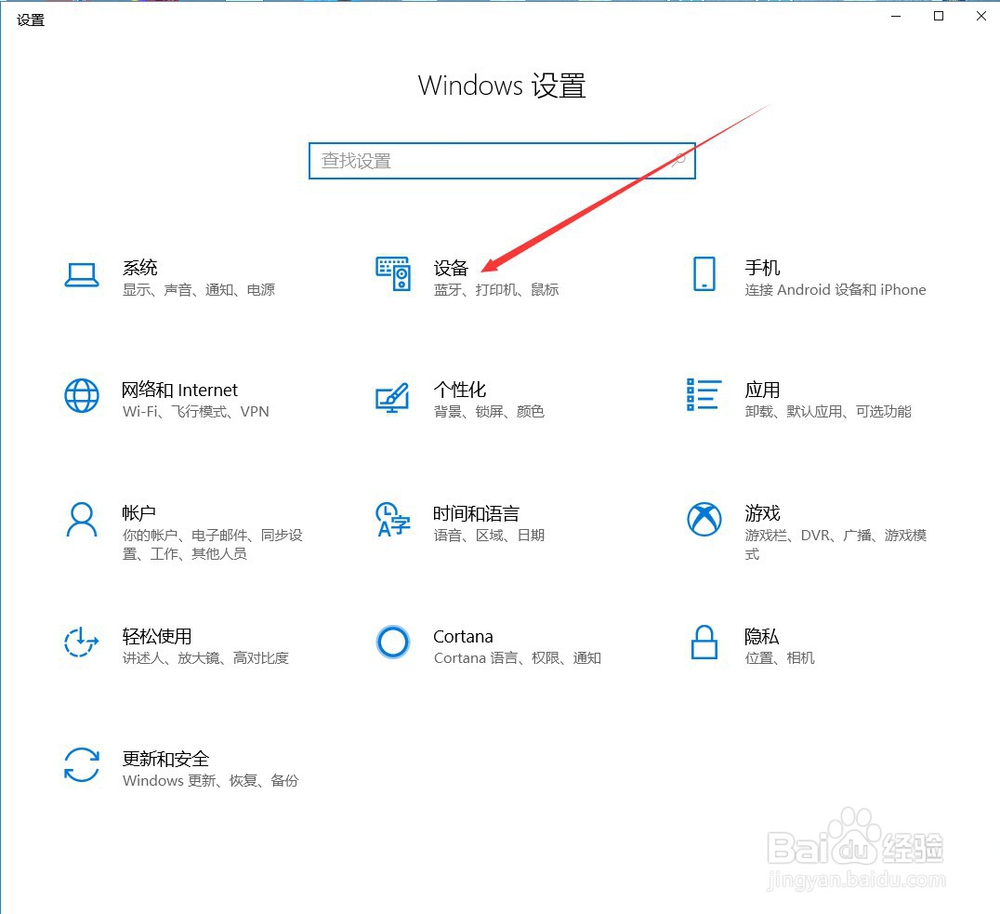
Task: Select the 手机 settings title
Action: click(762, 267)
